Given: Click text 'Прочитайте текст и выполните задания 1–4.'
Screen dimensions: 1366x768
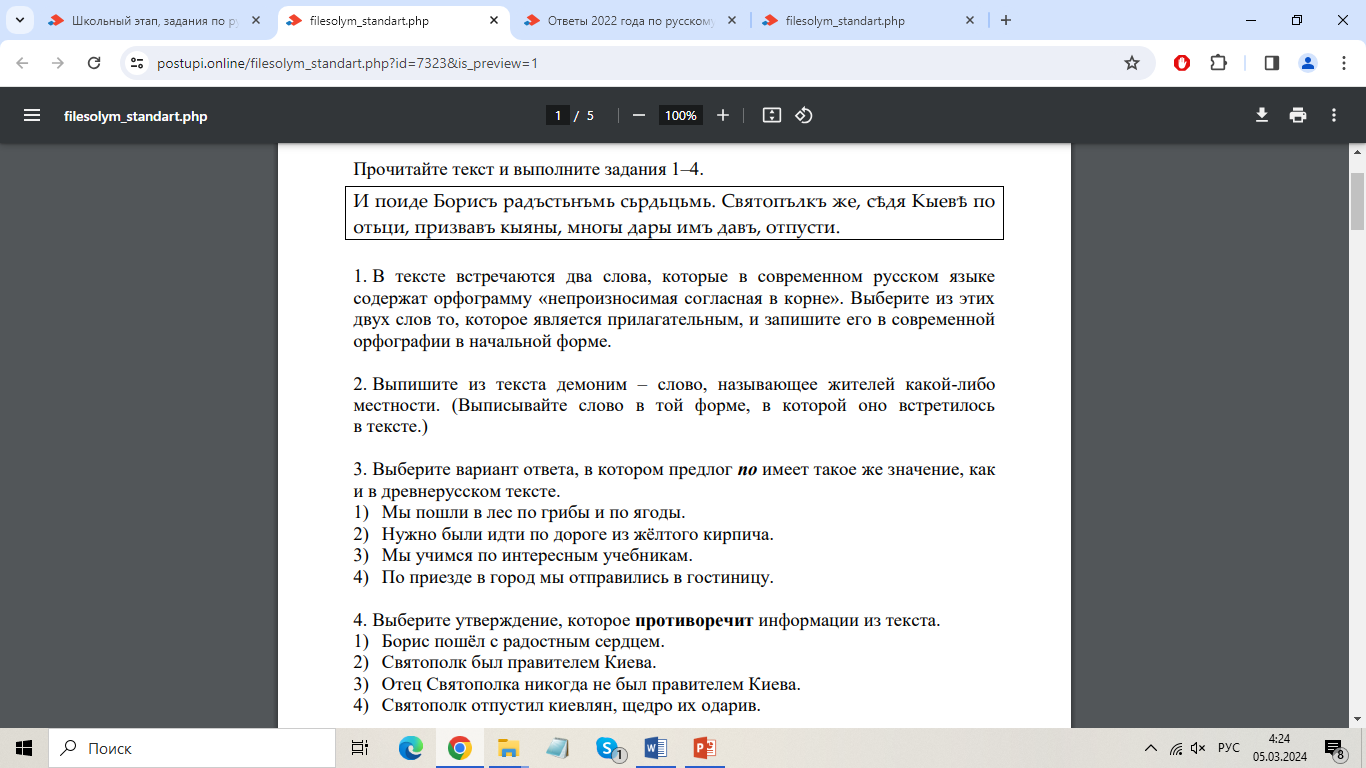Looking at the screenshot, I should 529,169.
